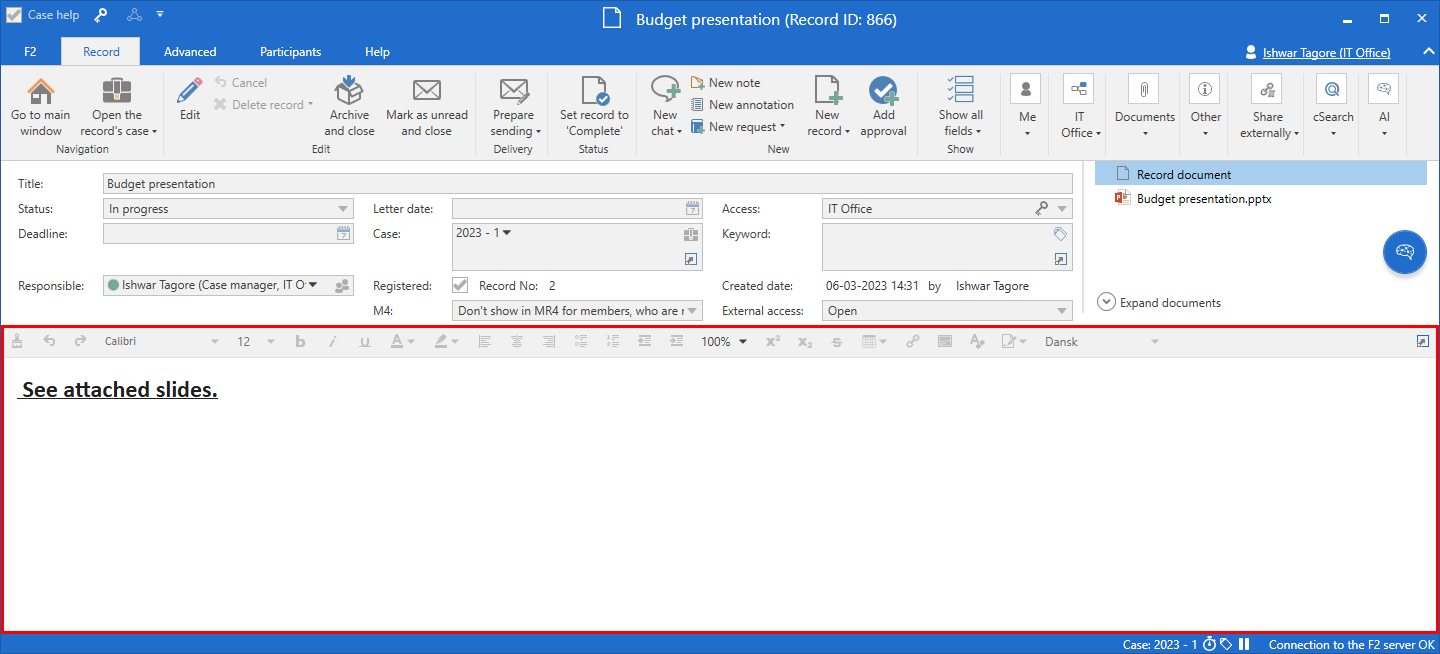Click user name Ishwar Tagore link

click(1324, 53)
